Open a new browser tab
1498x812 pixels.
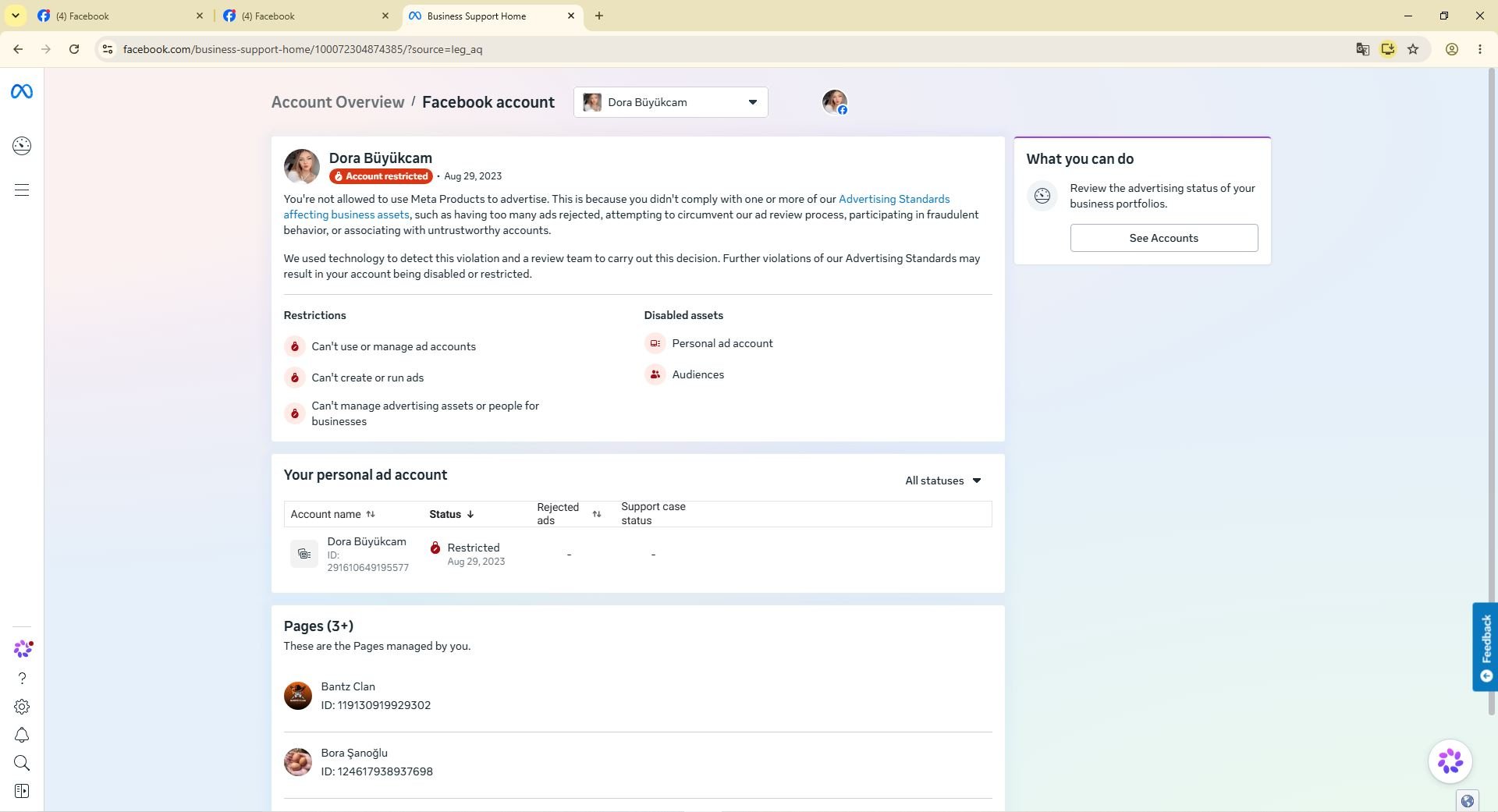(599, 16)
